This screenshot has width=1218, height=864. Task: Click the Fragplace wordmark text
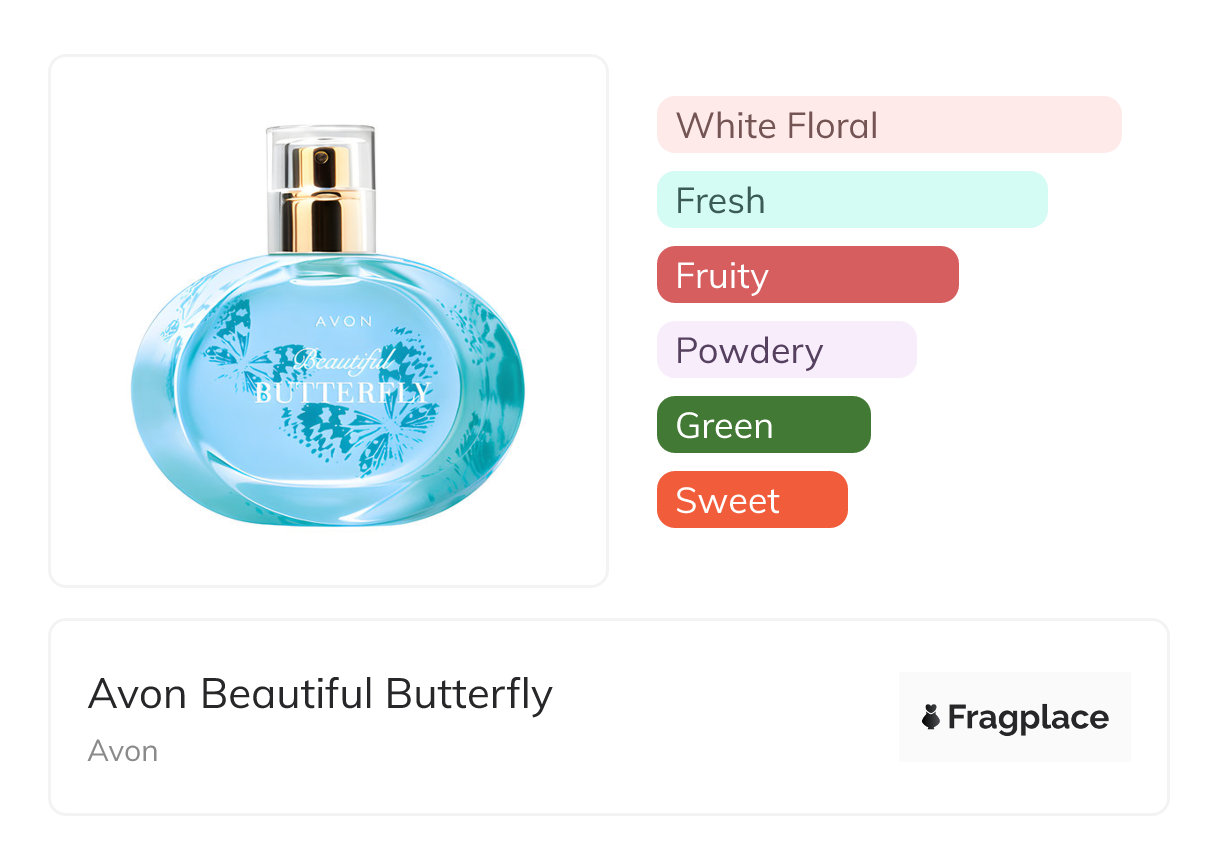pyautogui.click(x=1028, y=718)
